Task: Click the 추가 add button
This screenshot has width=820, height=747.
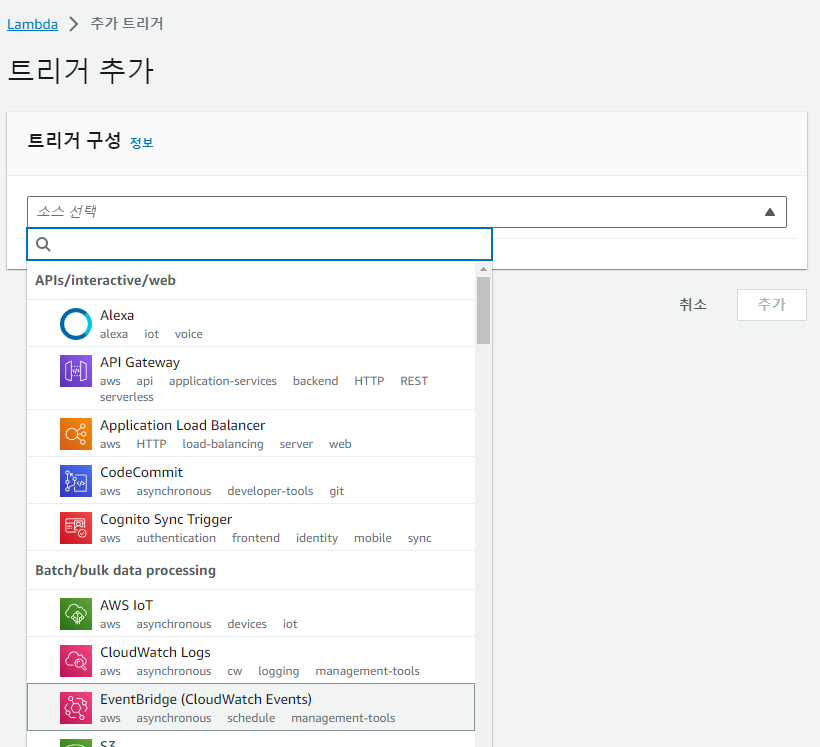Action: point(771,304)
